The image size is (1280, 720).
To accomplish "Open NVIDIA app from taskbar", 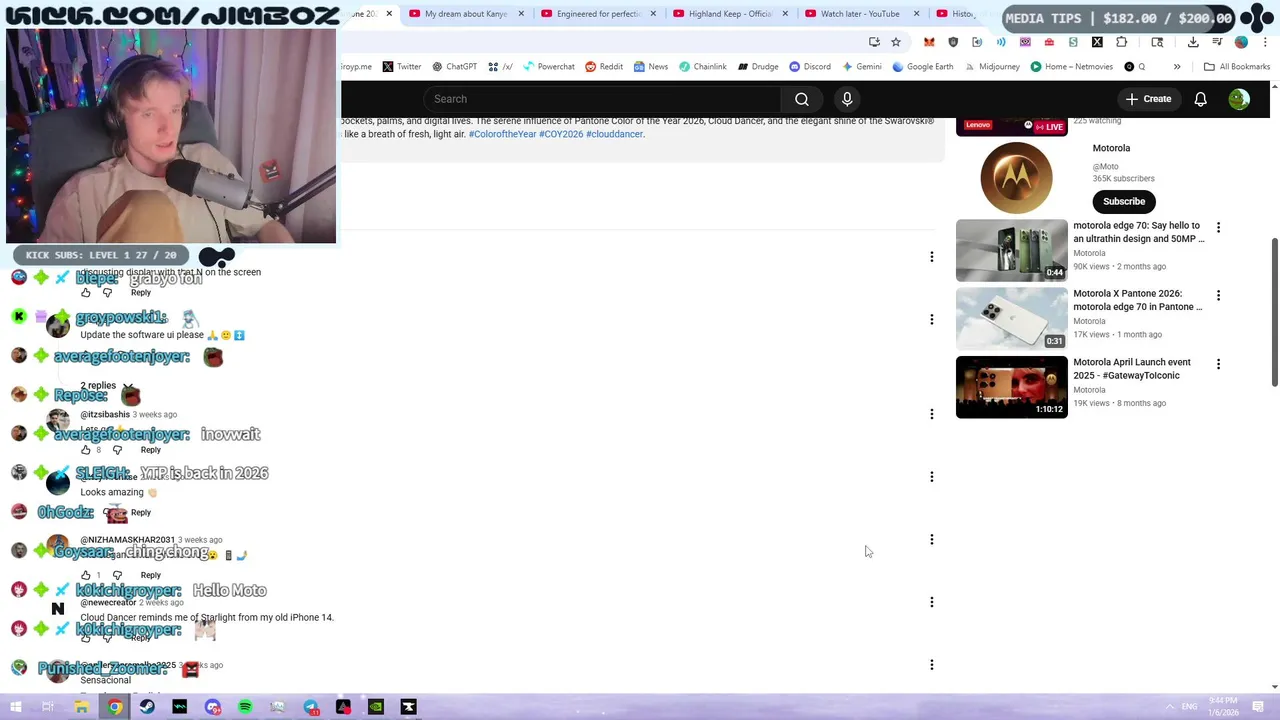I will click(375, 707).
